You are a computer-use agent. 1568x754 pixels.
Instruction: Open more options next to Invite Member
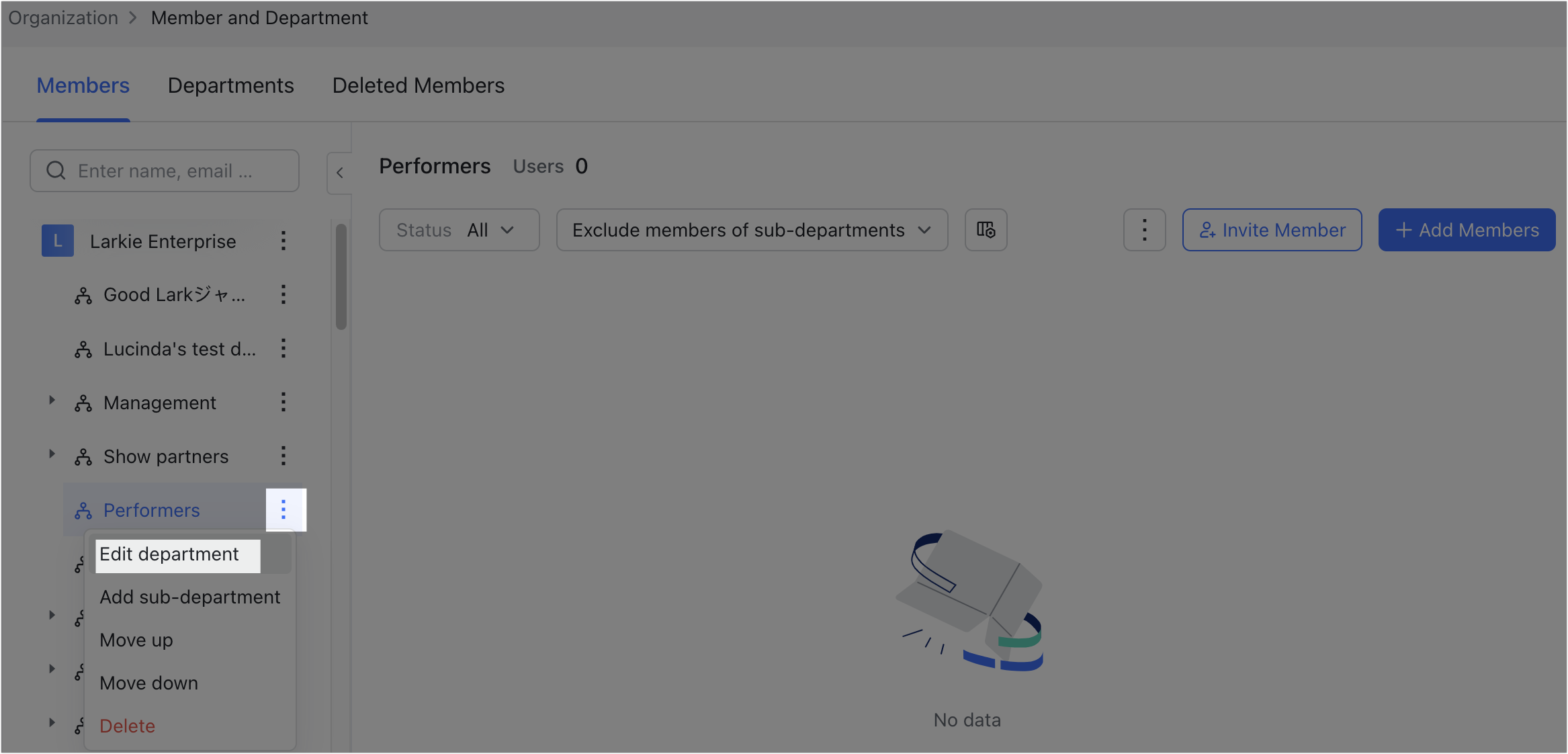coord(1144,230)
